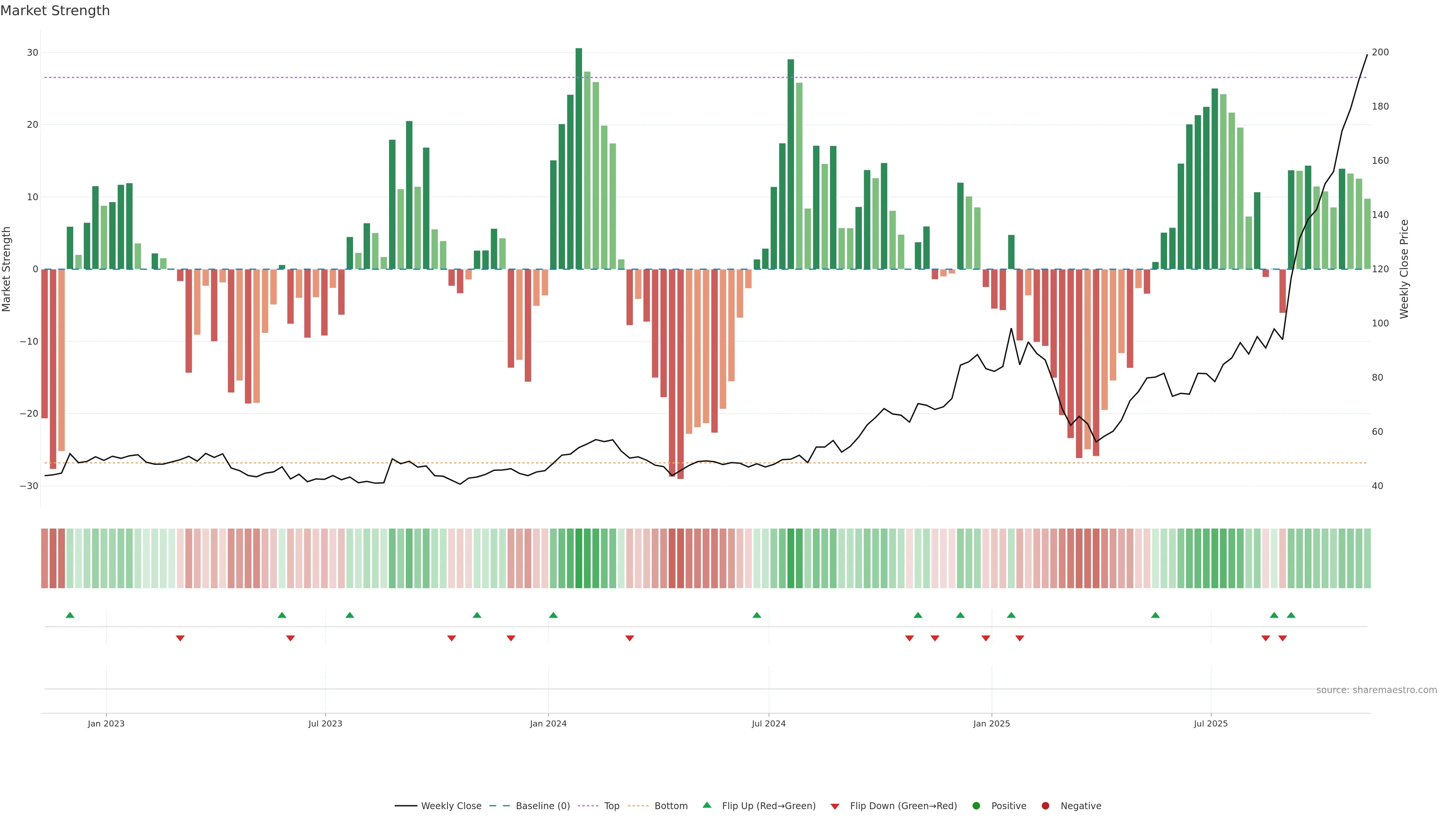Click last red flip-down triangle marker
This screenshot has height=819, width=1456.
click(1282, 638)
